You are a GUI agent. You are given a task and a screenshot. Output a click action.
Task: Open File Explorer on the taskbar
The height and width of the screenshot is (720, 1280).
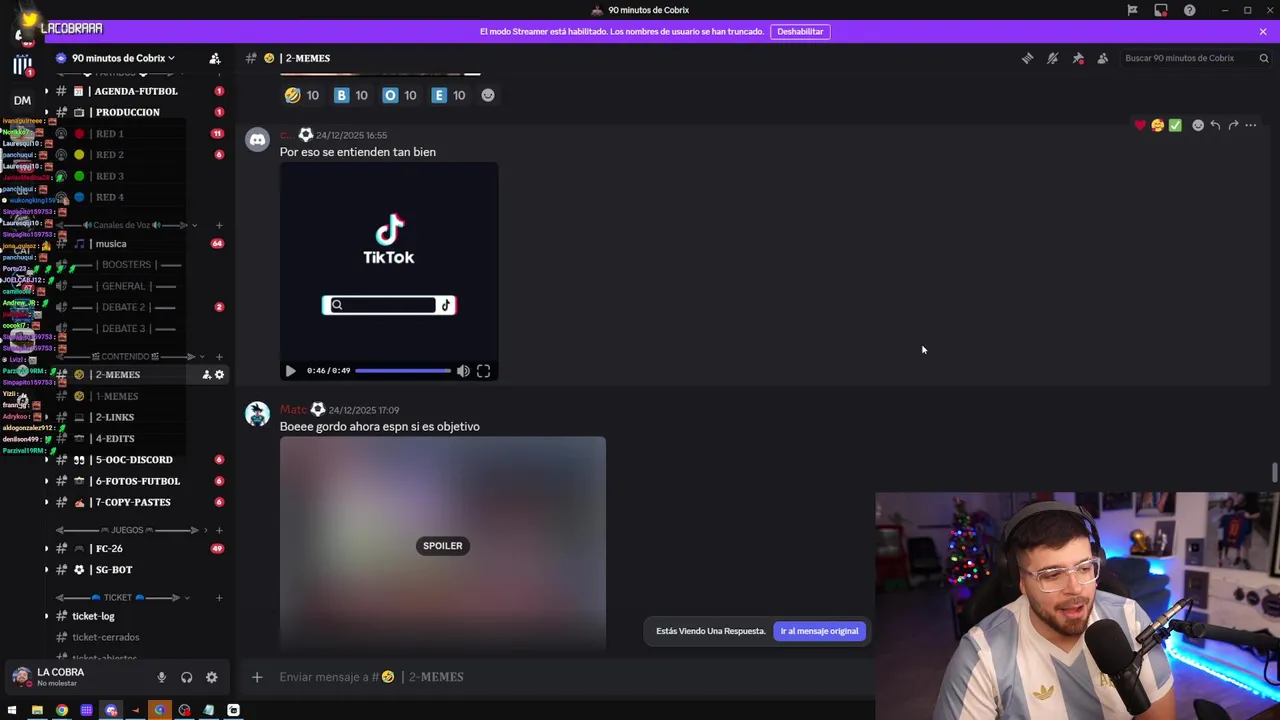click(37, 710)
